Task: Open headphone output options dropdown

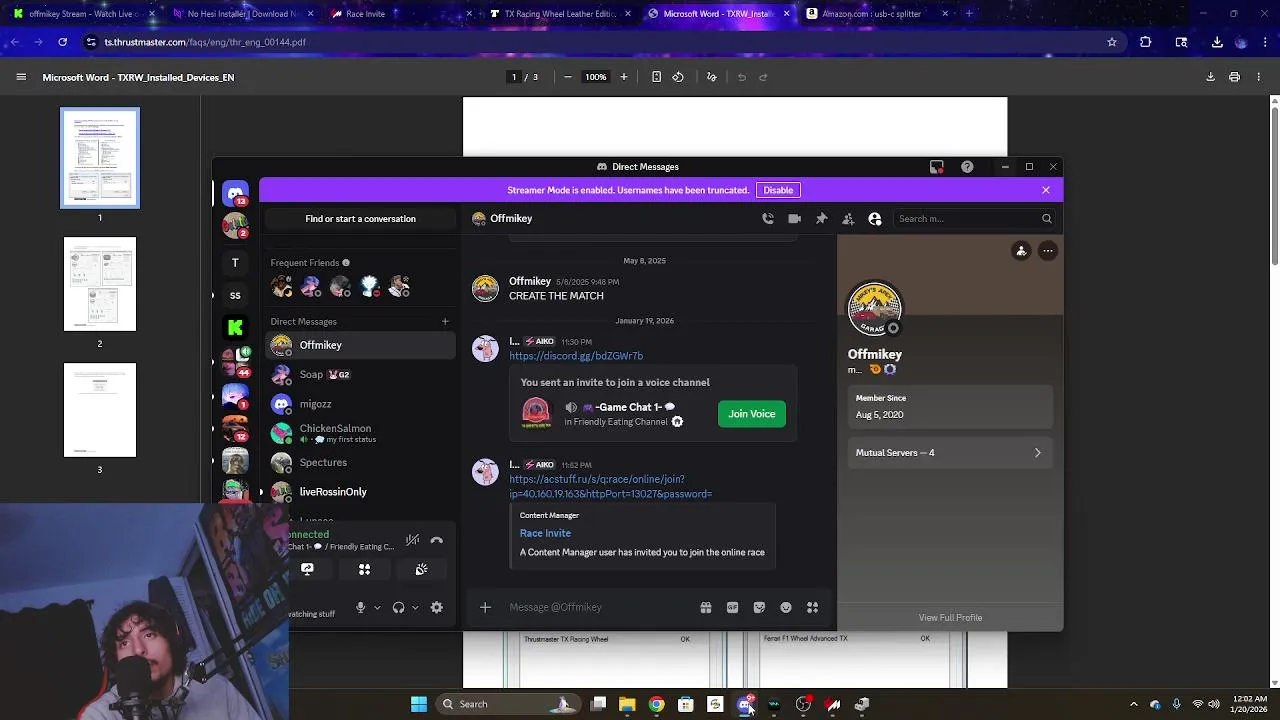Action: tap(415, 607)
